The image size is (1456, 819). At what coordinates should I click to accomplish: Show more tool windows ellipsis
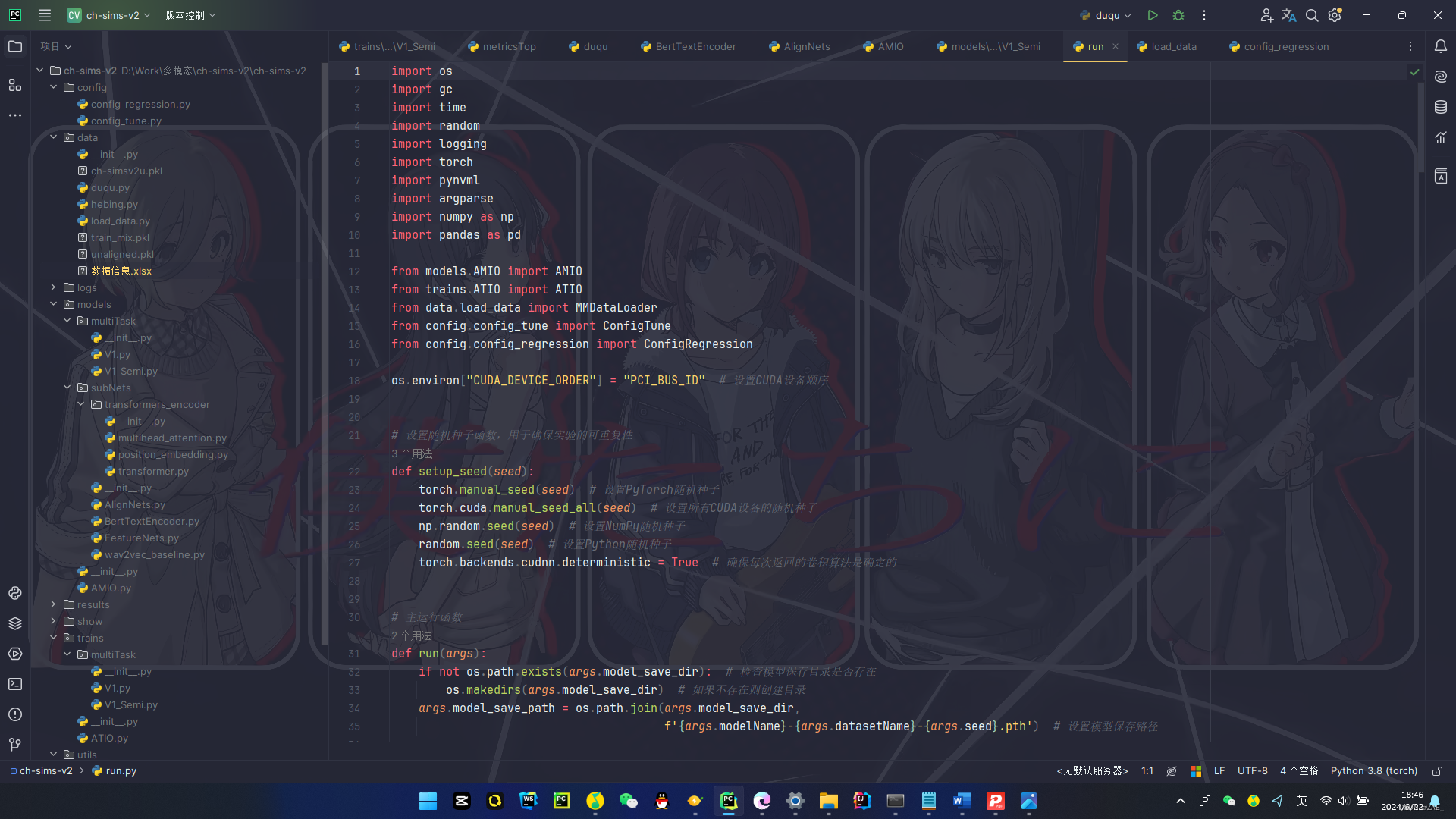point(15,115)
